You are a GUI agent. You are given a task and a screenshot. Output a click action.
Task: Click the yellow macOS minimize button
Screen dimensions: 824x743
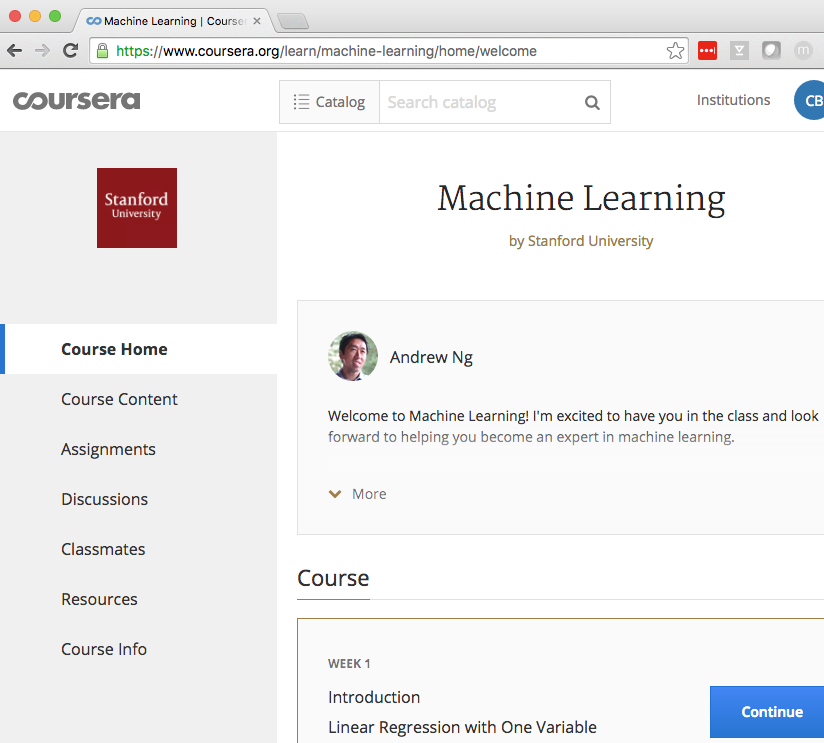pos(35,16)
